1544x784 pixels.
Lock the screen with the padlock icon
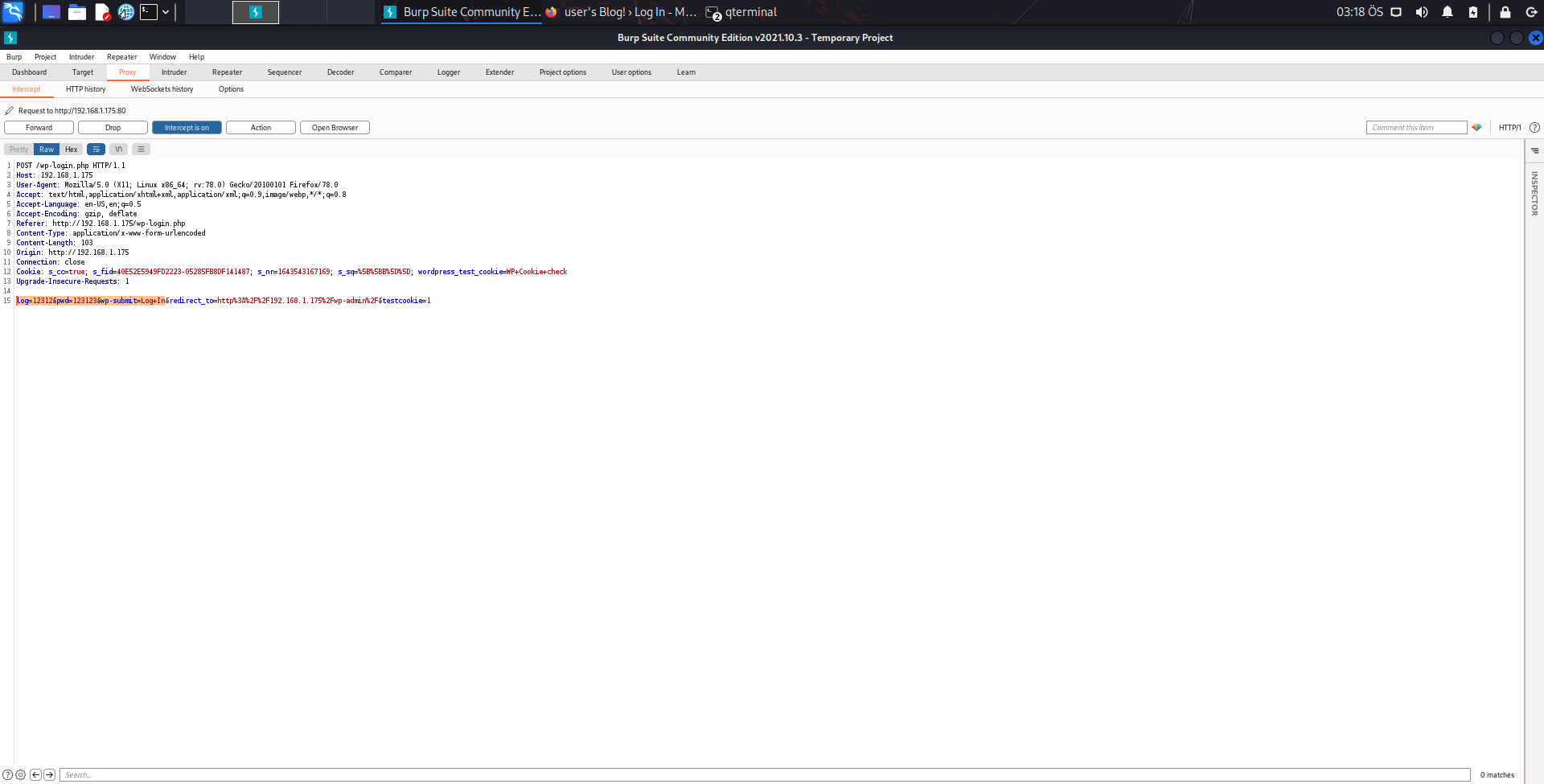tap(1505, 12)
